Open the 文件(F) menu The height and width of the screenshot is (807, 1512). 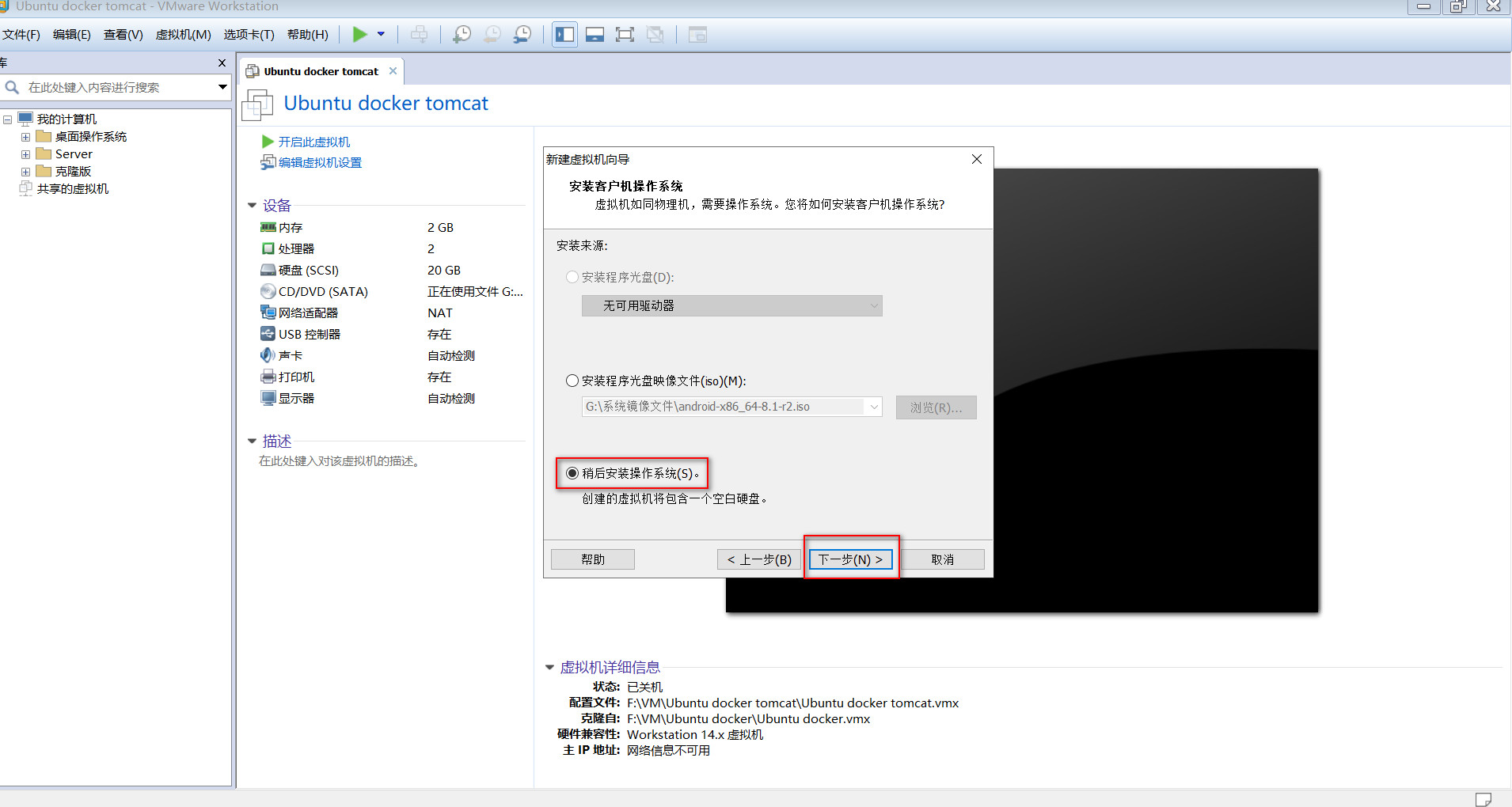pos(21,34)
